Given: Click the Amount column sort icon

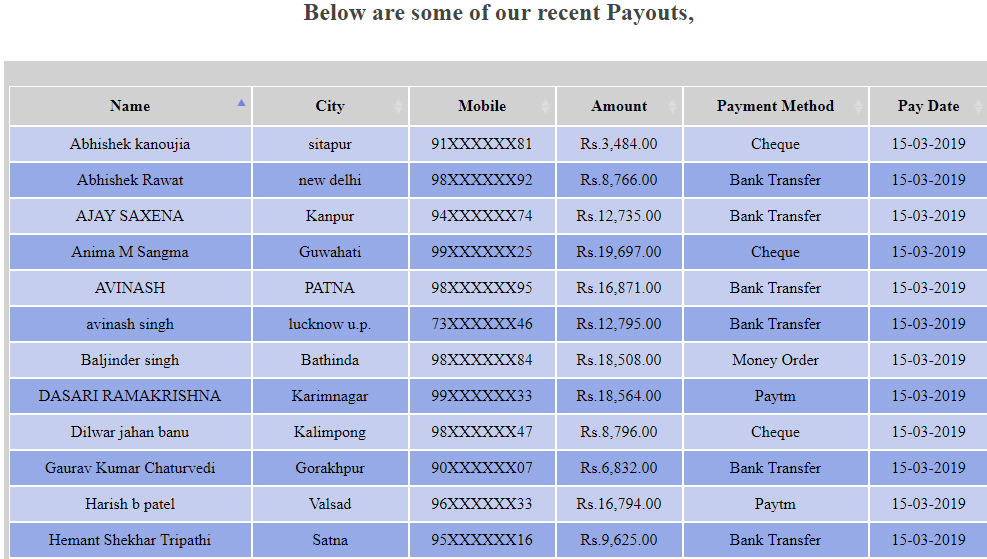Looking at the screenshot, I should (x=672, y=106).
